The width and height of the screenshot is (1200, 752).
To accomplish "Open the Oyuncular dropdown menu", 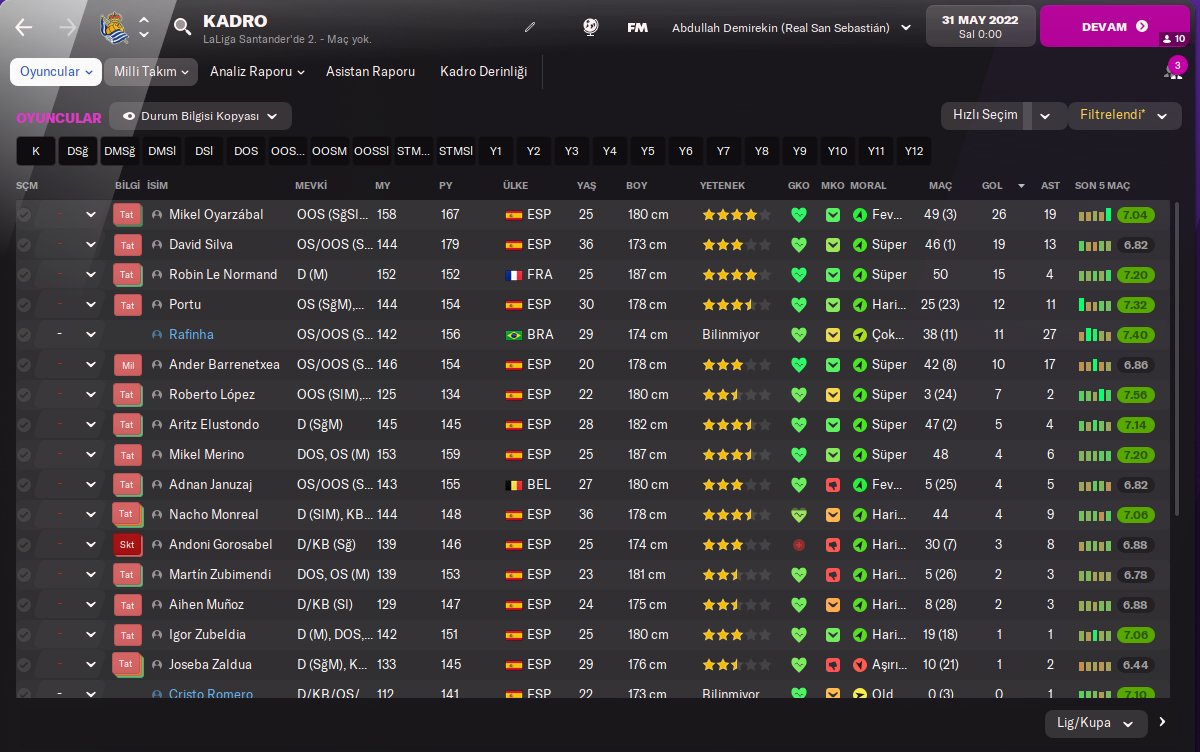I will (x=57, y=72).
